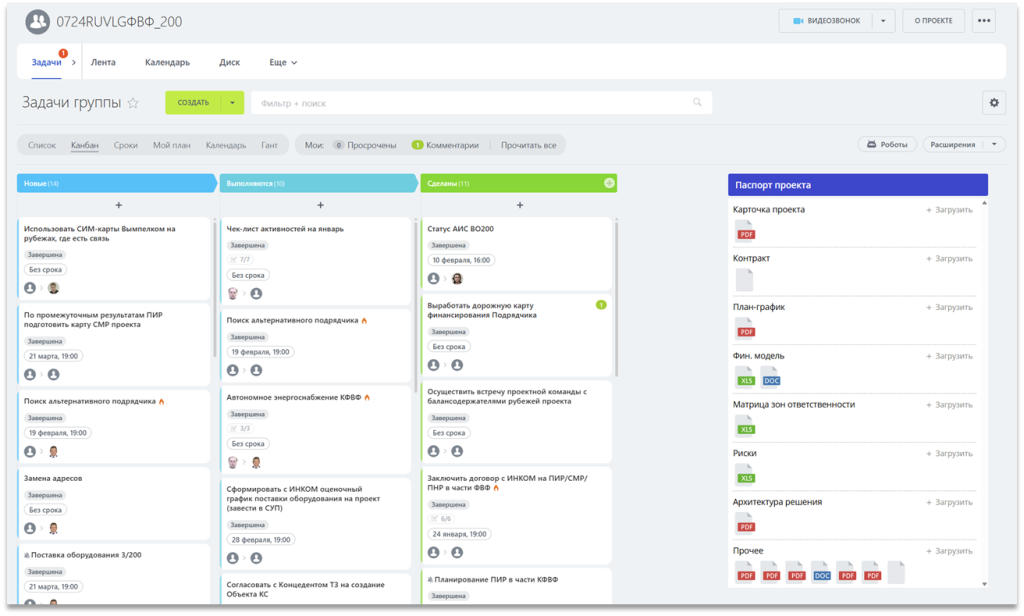Click into the Фильтр + поиск field
This screenshot has height=616, width=1024.
coord(470,103)
